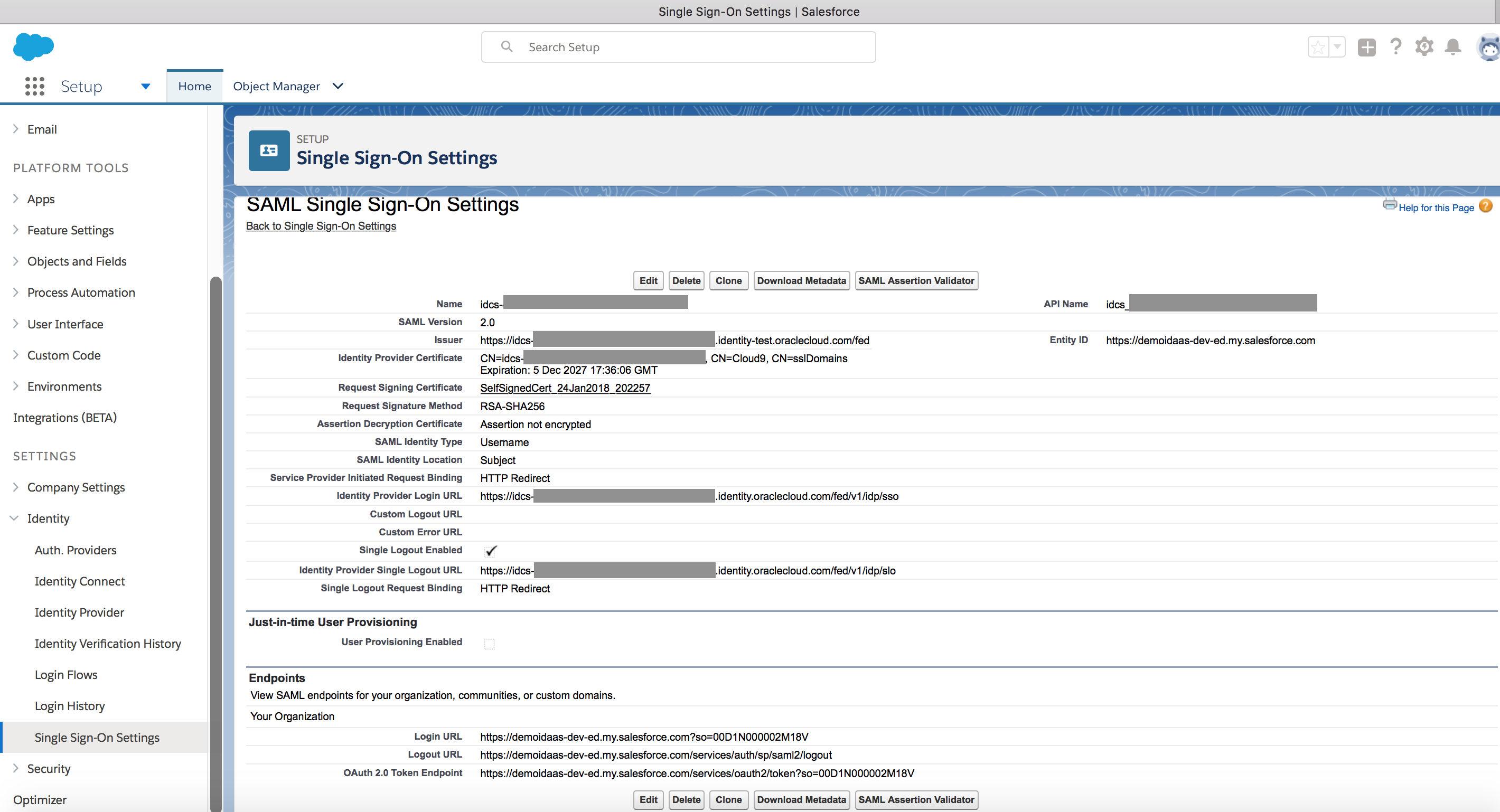Switch to the Object Manager tab

(x=277, y=86)
